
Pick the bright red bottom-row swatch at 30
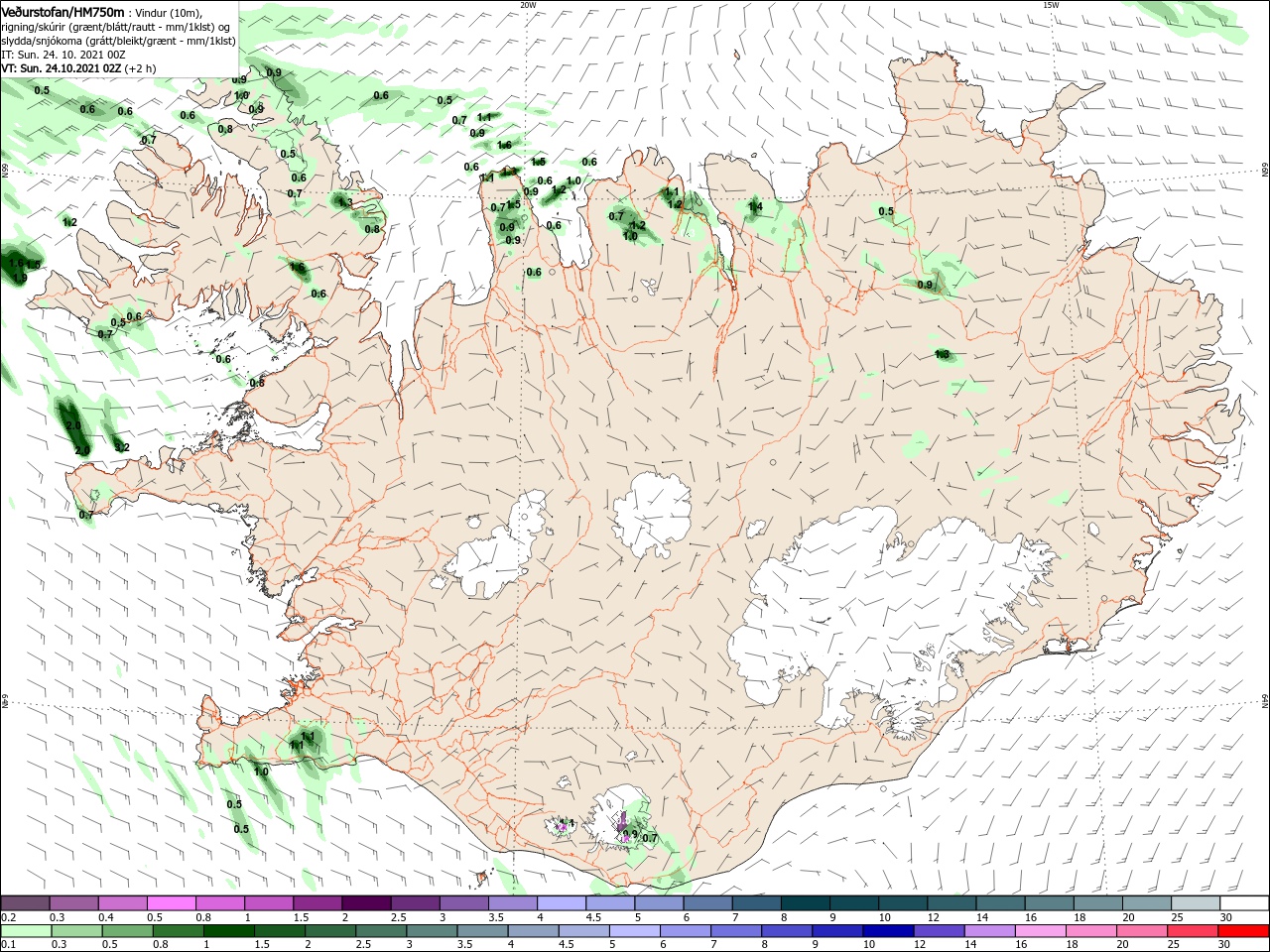(1244, 931)
